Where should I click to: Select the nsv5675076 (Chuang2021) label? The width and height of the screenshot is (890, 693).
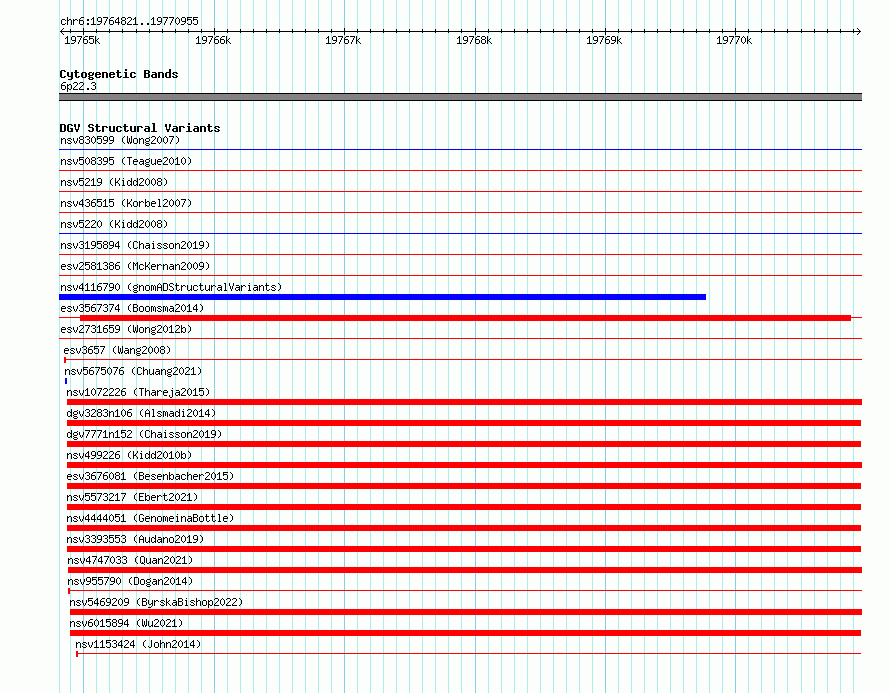point(133,371)
